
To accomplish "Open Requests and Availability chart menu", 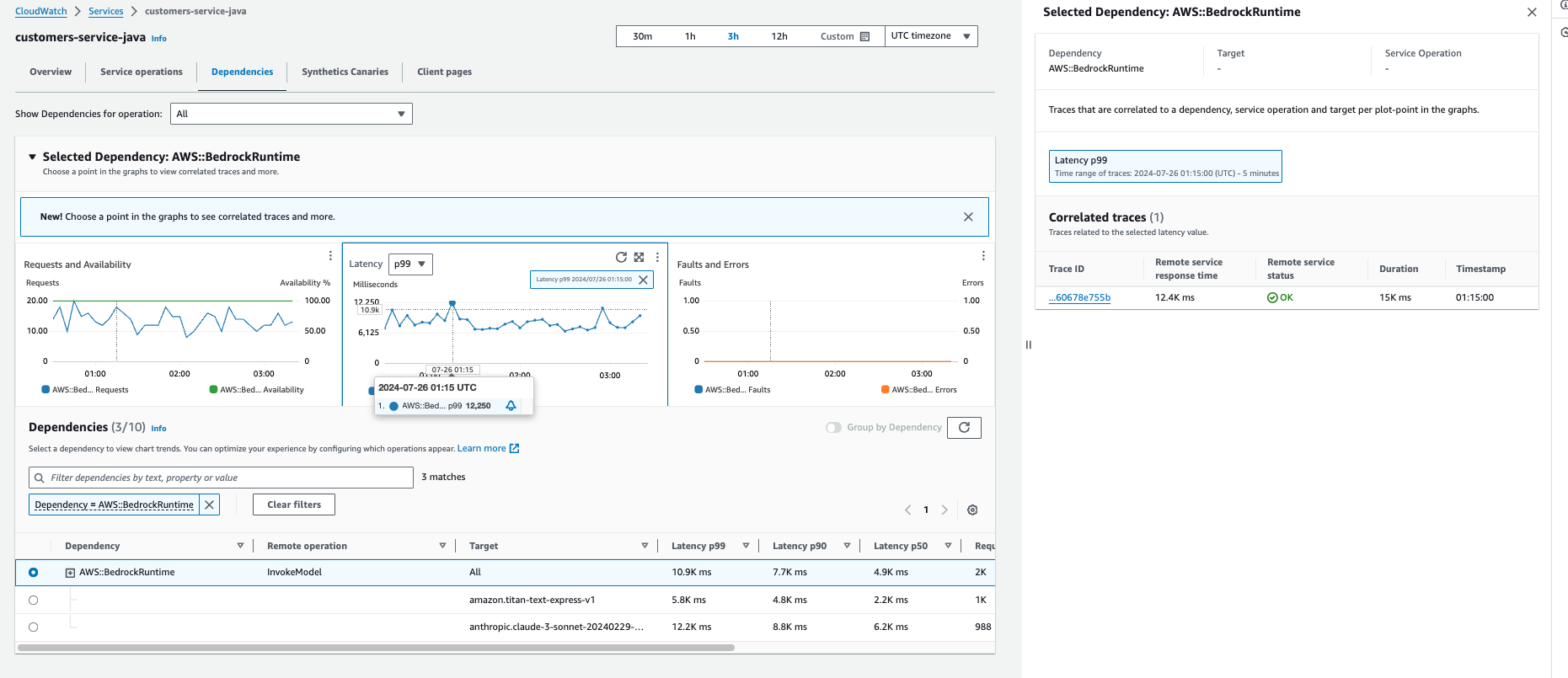I will tap(330, 256).
